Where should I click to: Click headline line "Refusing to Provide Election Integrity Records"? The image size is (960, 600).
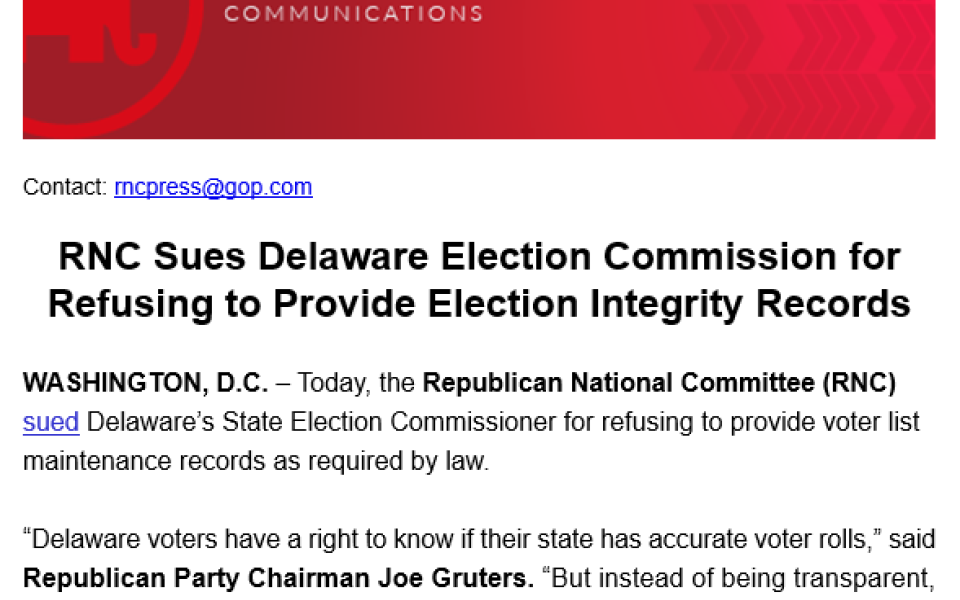[479, 303]
